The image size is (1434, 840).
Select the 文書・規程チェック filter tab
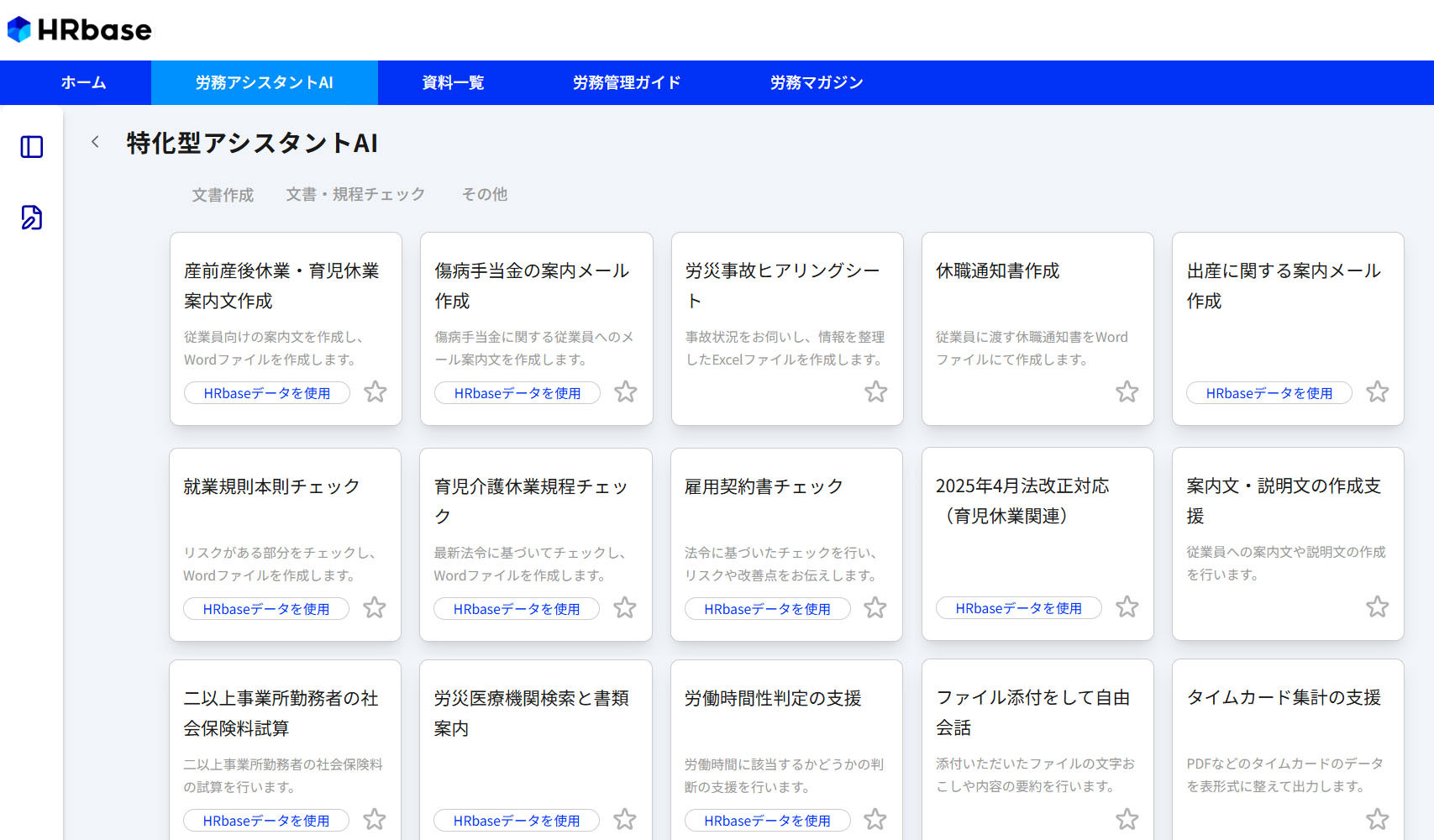tap(355, 194)
